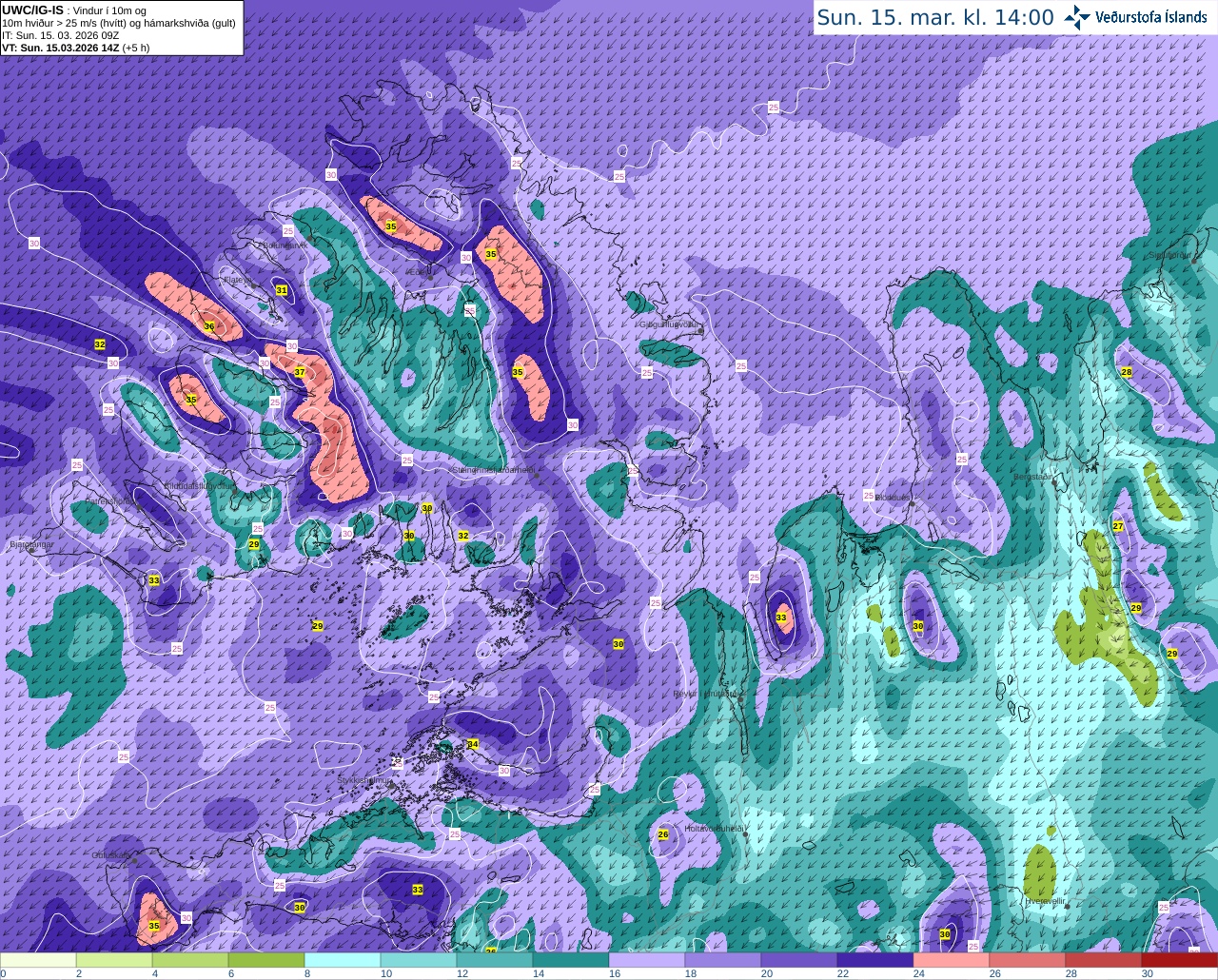Click the legend tick value '24'
1218x980 pixels.
[x=918, y=973]
